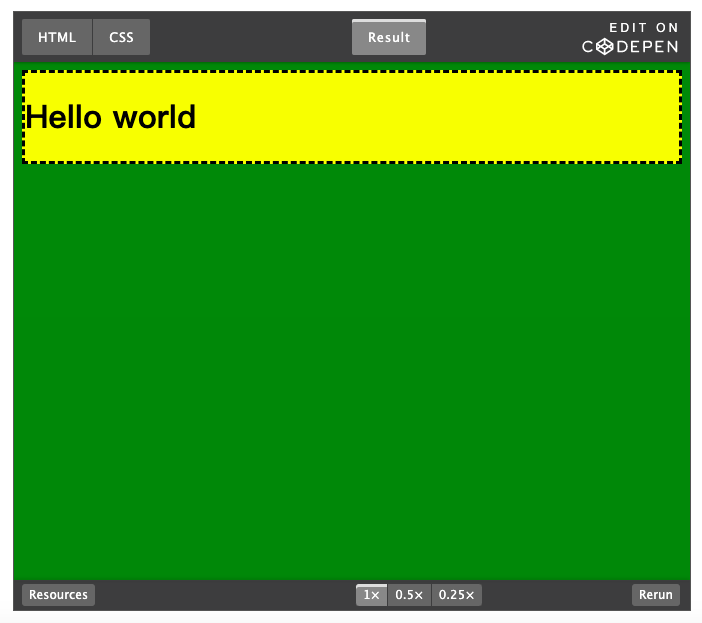Click the word Hello in heading
This screenshot has height=623, width=702.
click(63, 117)
